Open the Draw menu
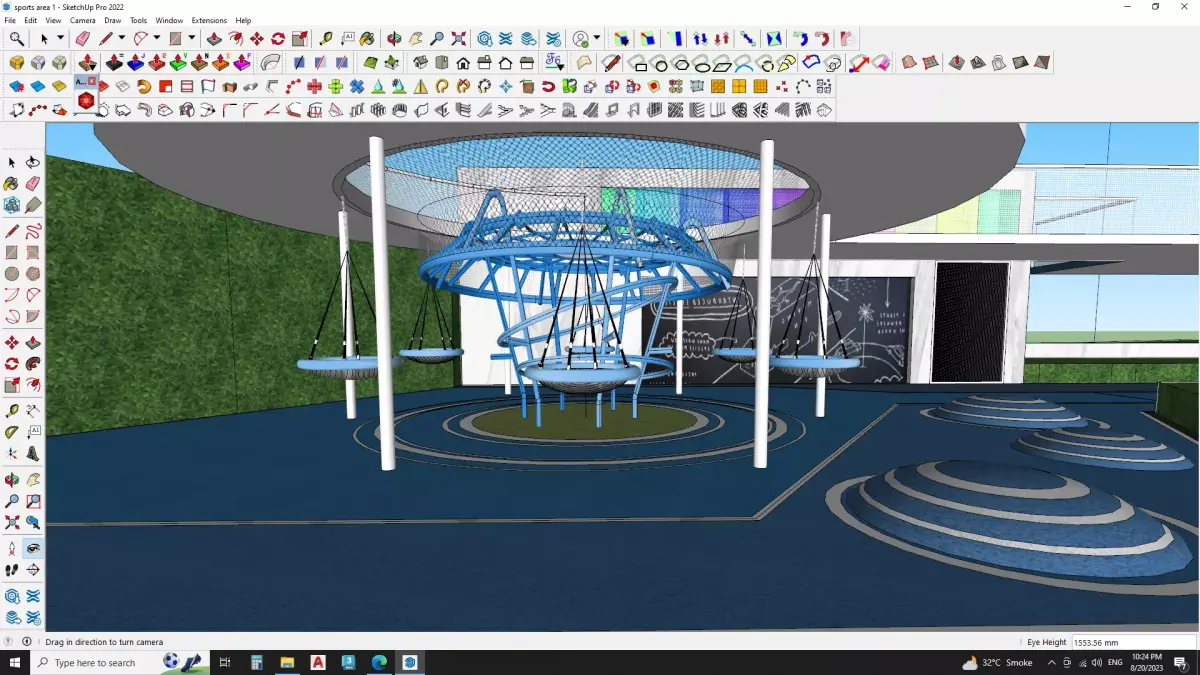 (113, 20)
